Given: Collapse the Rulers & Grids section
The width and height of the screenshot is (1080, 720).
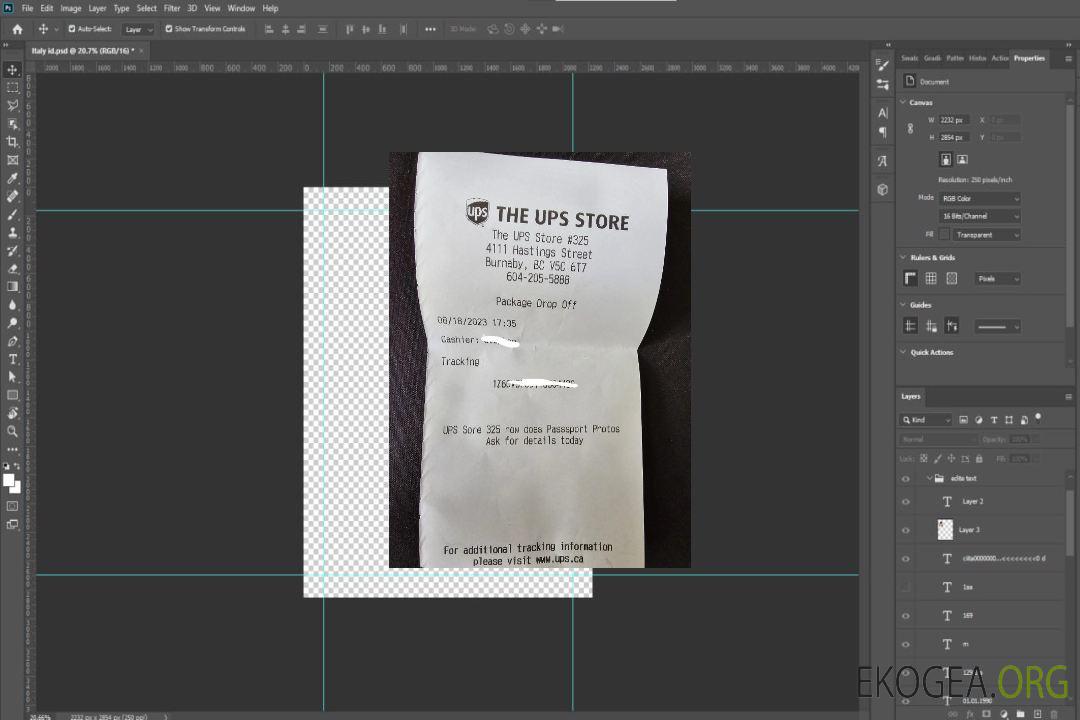Looking at the screenshot, I should coord(903,257).
